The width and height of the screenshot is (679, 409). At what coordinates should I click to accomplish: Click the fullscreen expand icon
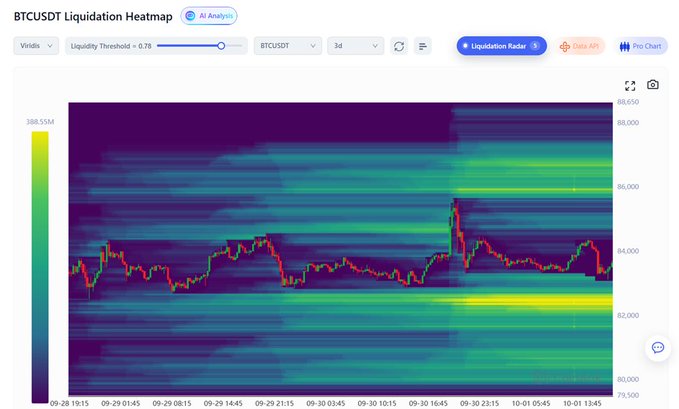click(630, 86)
